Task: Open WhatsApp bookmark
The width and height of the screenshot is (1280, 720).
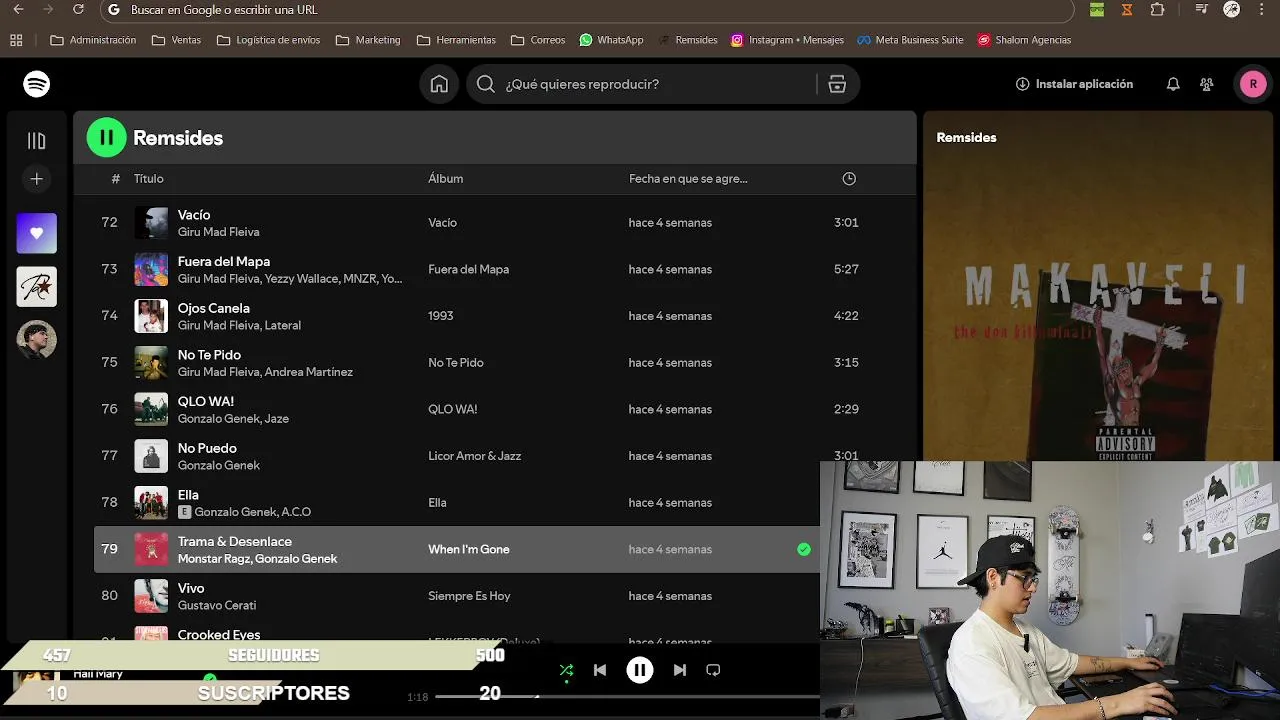Action: (611, 40)
